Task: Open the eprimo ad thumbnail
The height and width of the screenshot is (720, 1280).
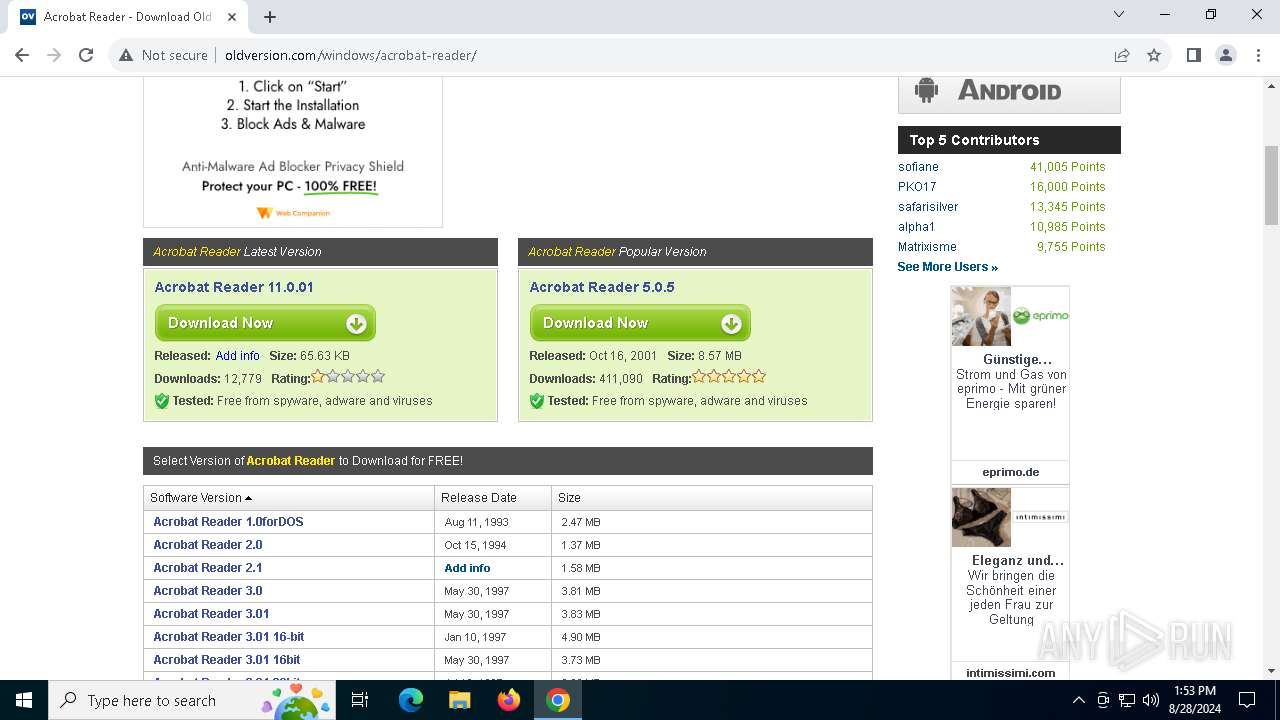Action: click(x=981, y=316)
